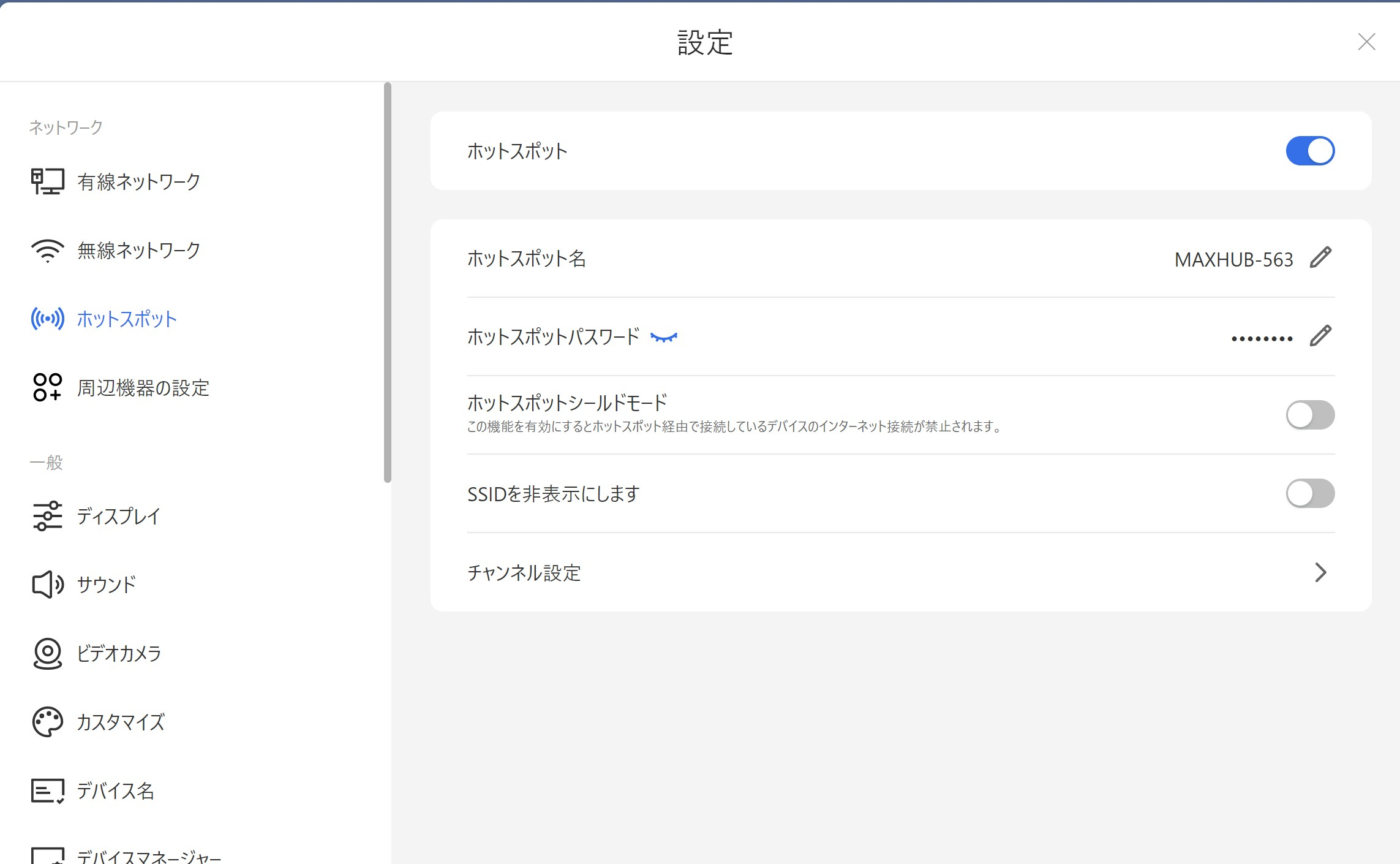Click the sound speaker icon

47,585
